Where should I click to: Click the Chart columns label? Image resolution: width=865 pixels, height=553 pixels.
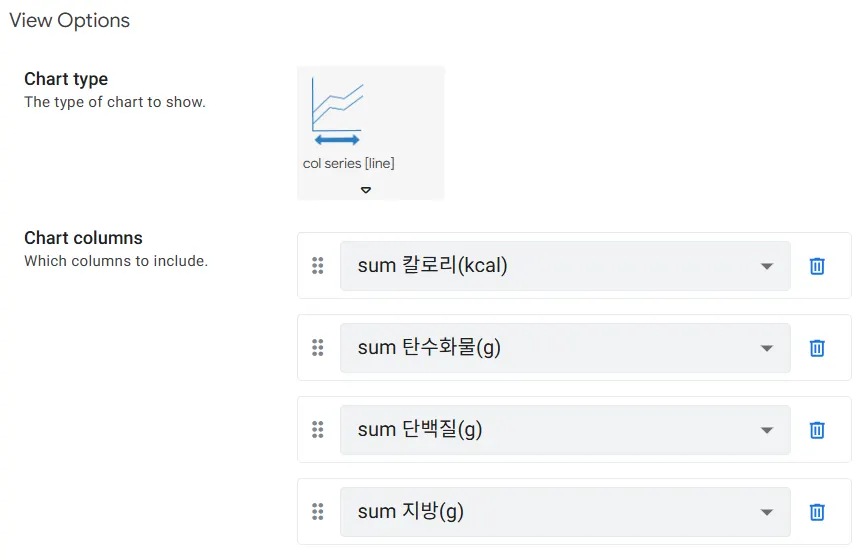click(x=83, y=238)
